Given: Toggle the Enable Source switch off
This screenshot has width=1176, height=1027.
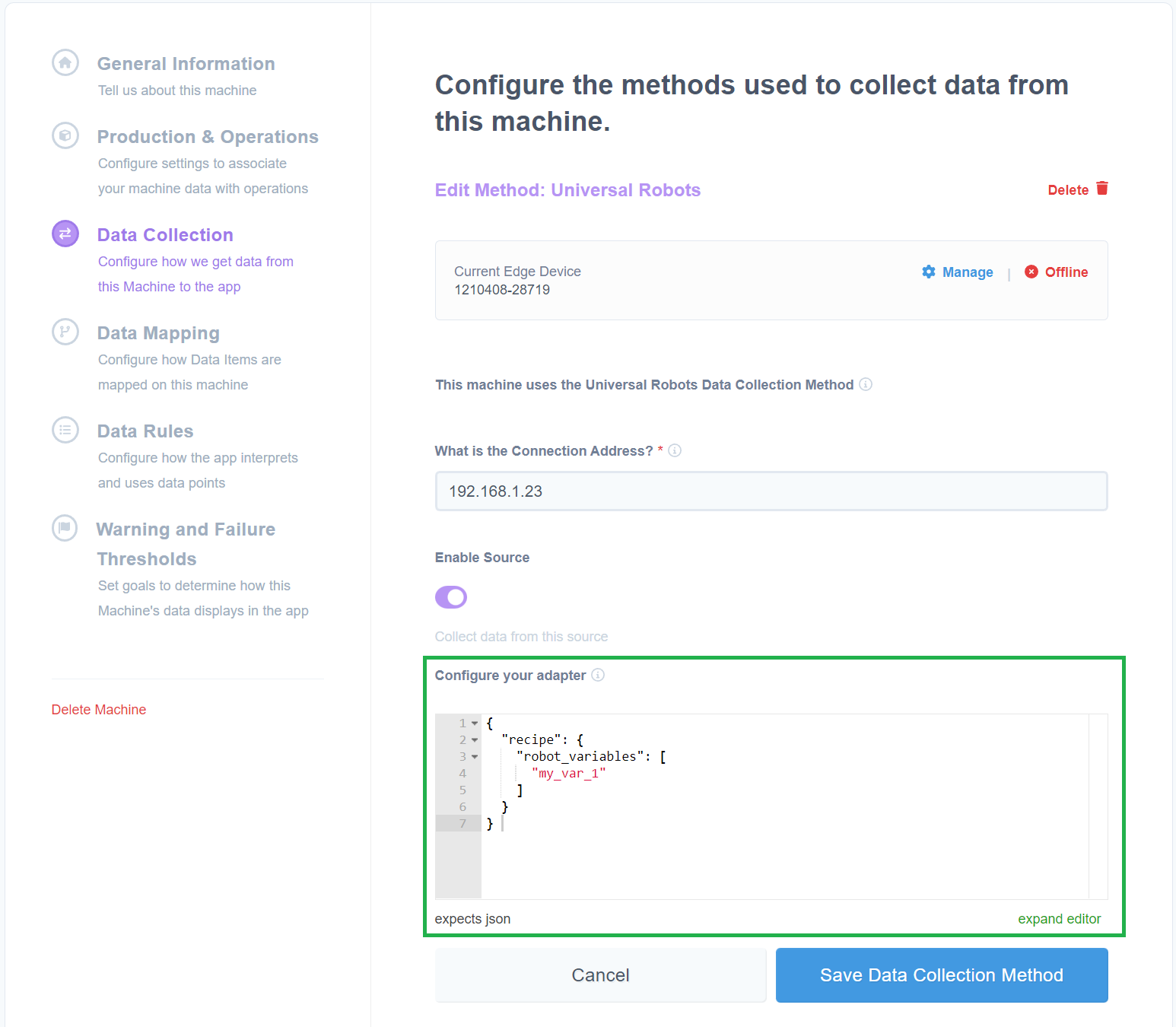Looking at the screenshot, I should point(451,597).
